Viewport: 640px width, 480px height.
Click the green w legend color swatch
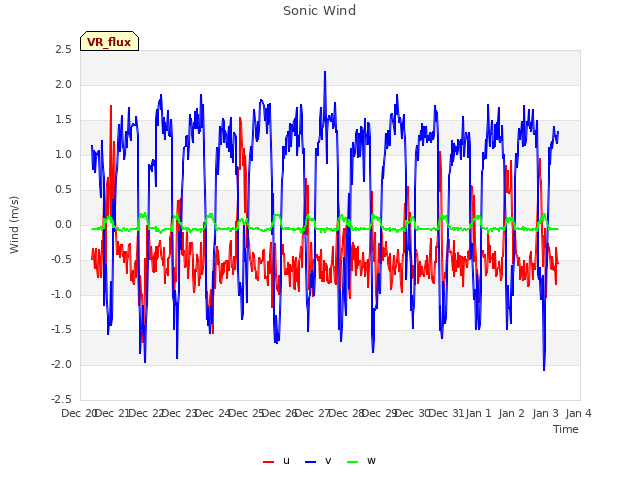click(352, 462)
